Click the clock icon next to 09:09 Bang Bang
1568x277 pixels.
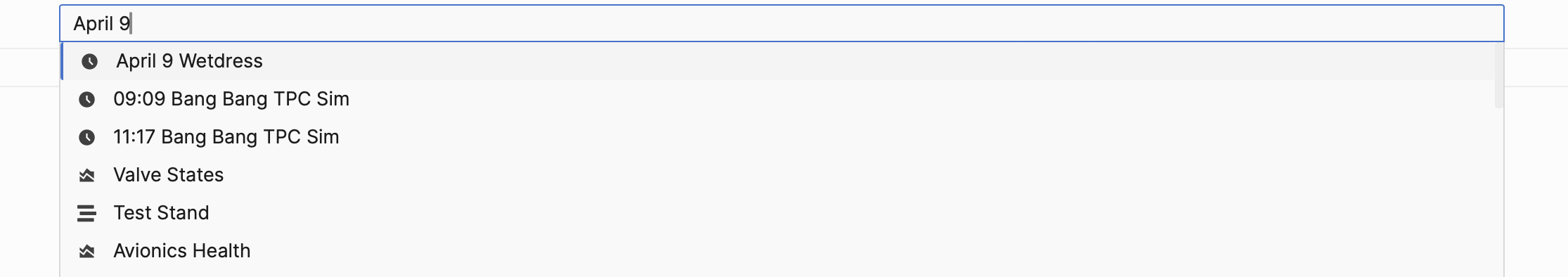click(x=86, y=99)
